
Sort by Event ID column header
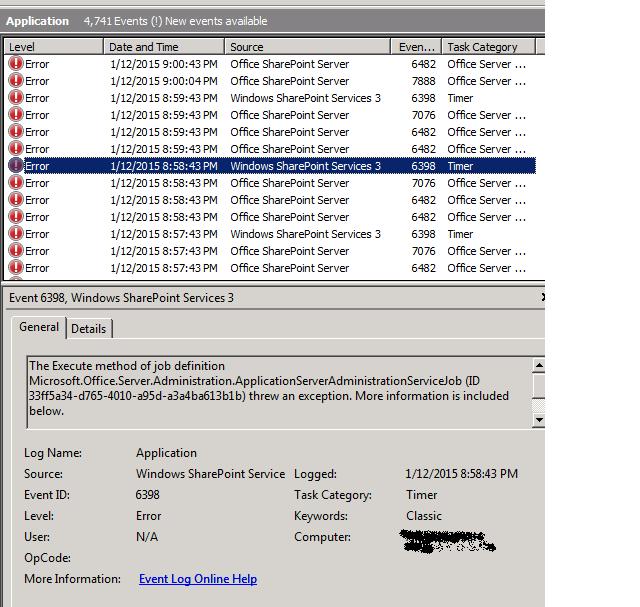(416, 47)
